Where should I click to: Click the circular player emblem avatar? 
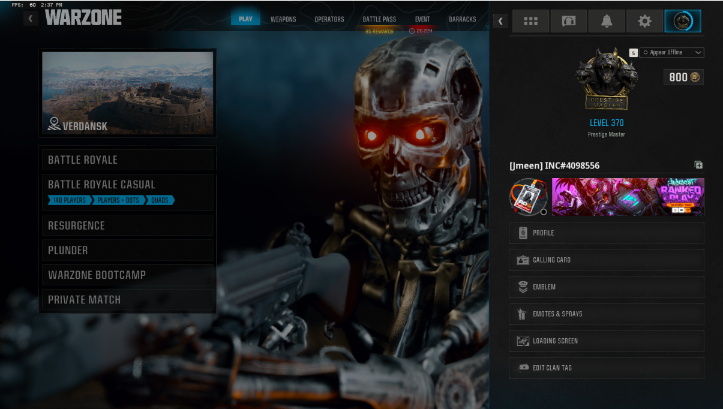click(528, 197)
